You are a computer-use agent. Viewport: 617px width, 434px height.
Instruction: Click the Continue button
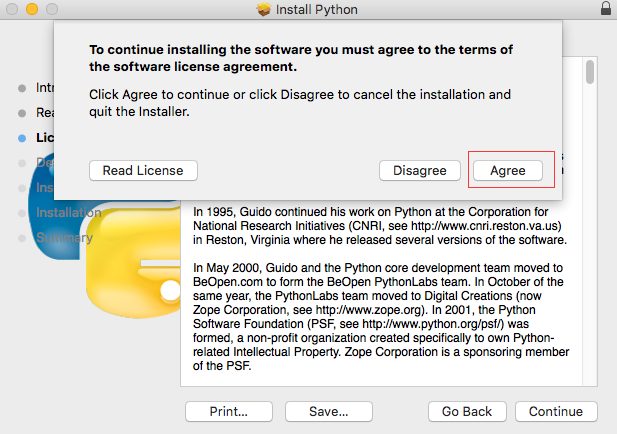pos(556,411)
